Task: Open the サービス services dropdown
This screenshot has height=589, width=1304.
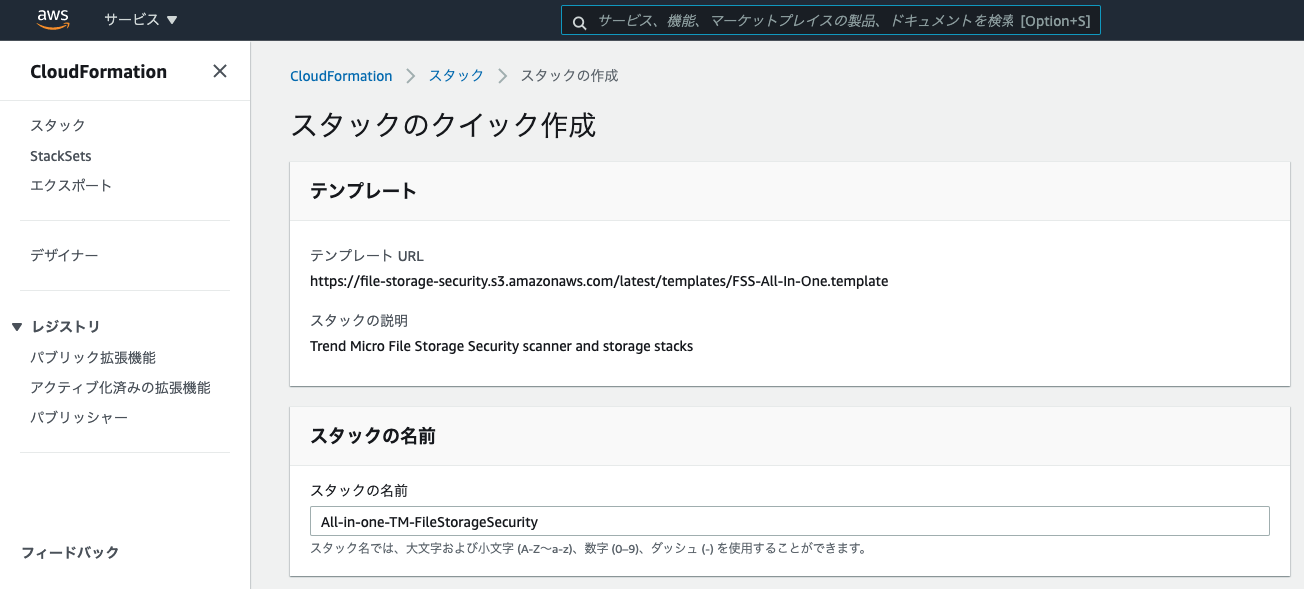Action: (x=140, y=20)
